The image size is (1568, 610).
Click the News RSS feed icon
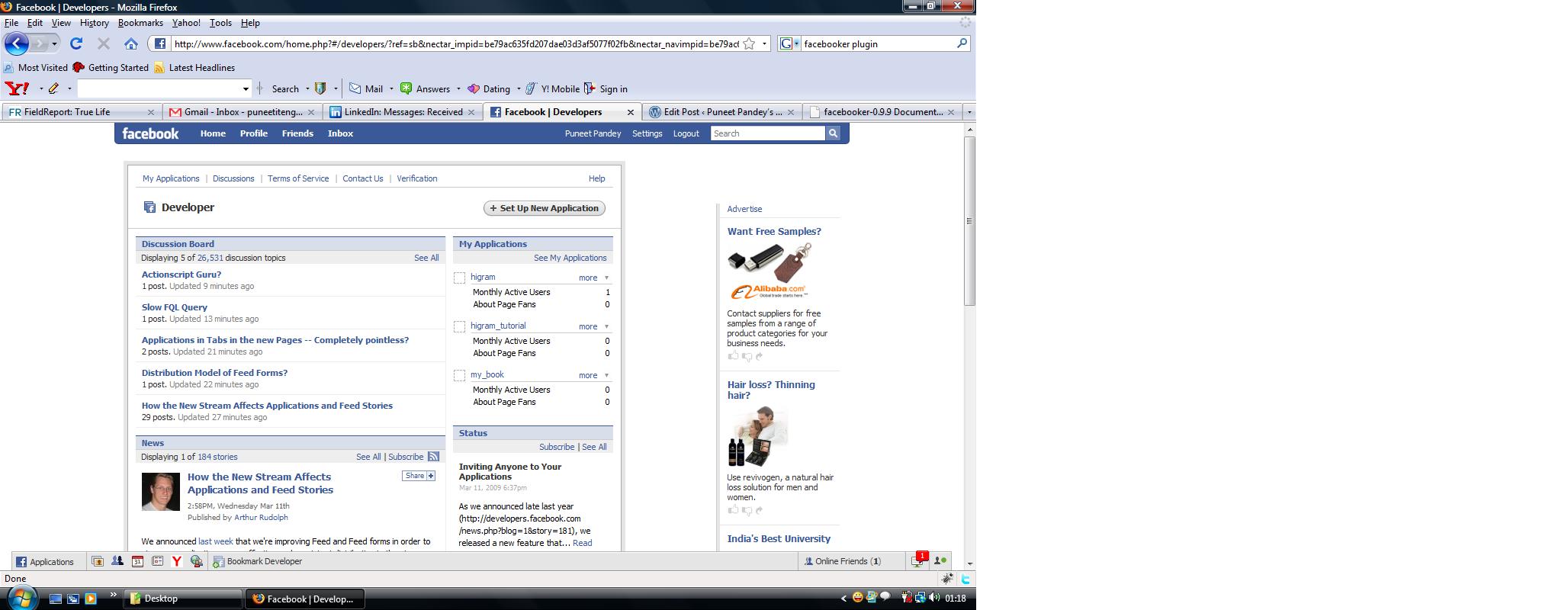tap(433, 457)
